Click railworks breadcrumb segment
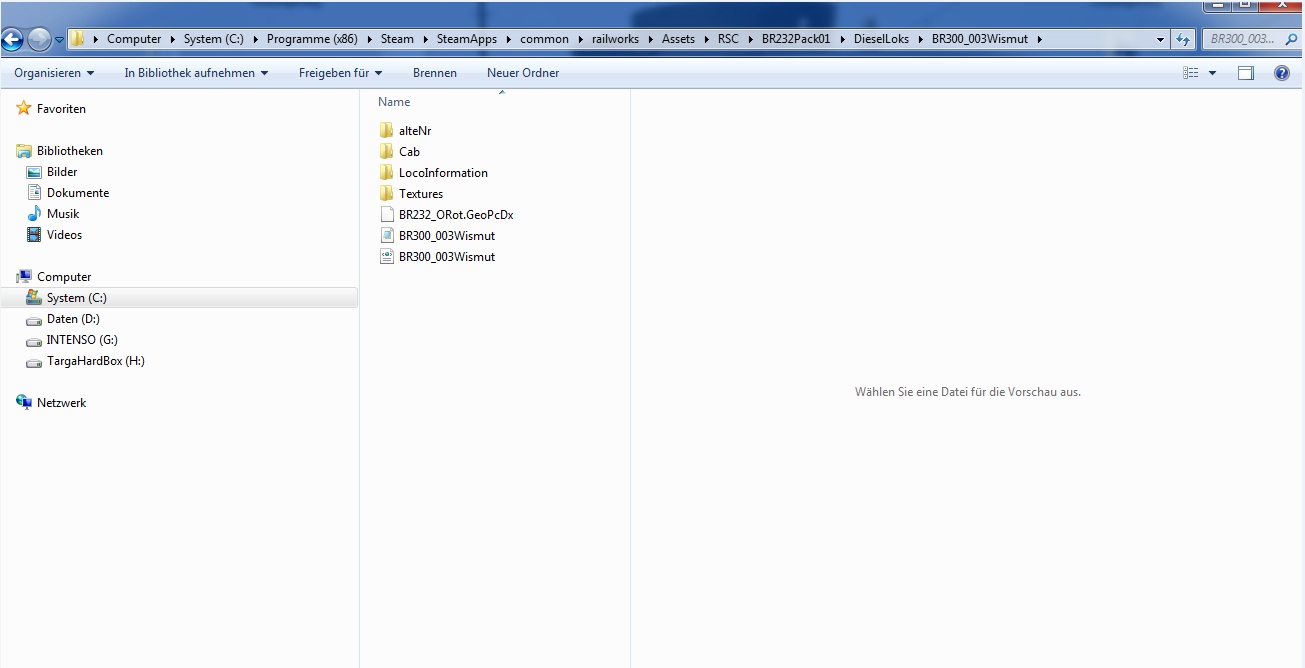Image resolution: width=1305 pixels, height=668 pixels. (616, 39)
